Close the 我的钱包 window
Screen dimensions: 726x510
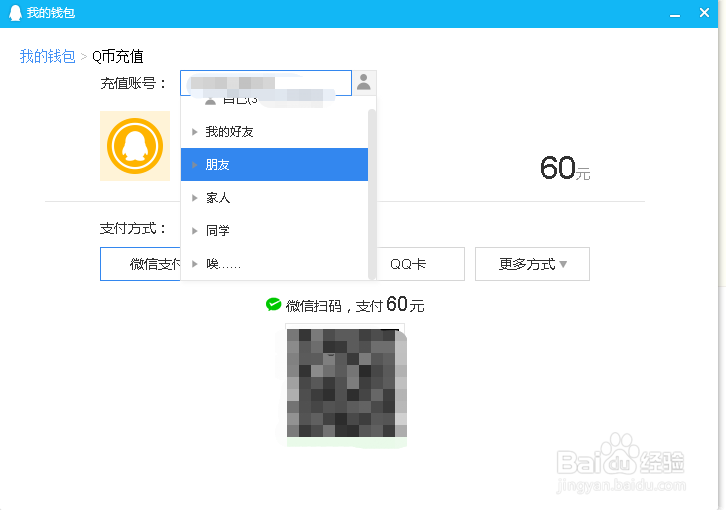point(704,13)
